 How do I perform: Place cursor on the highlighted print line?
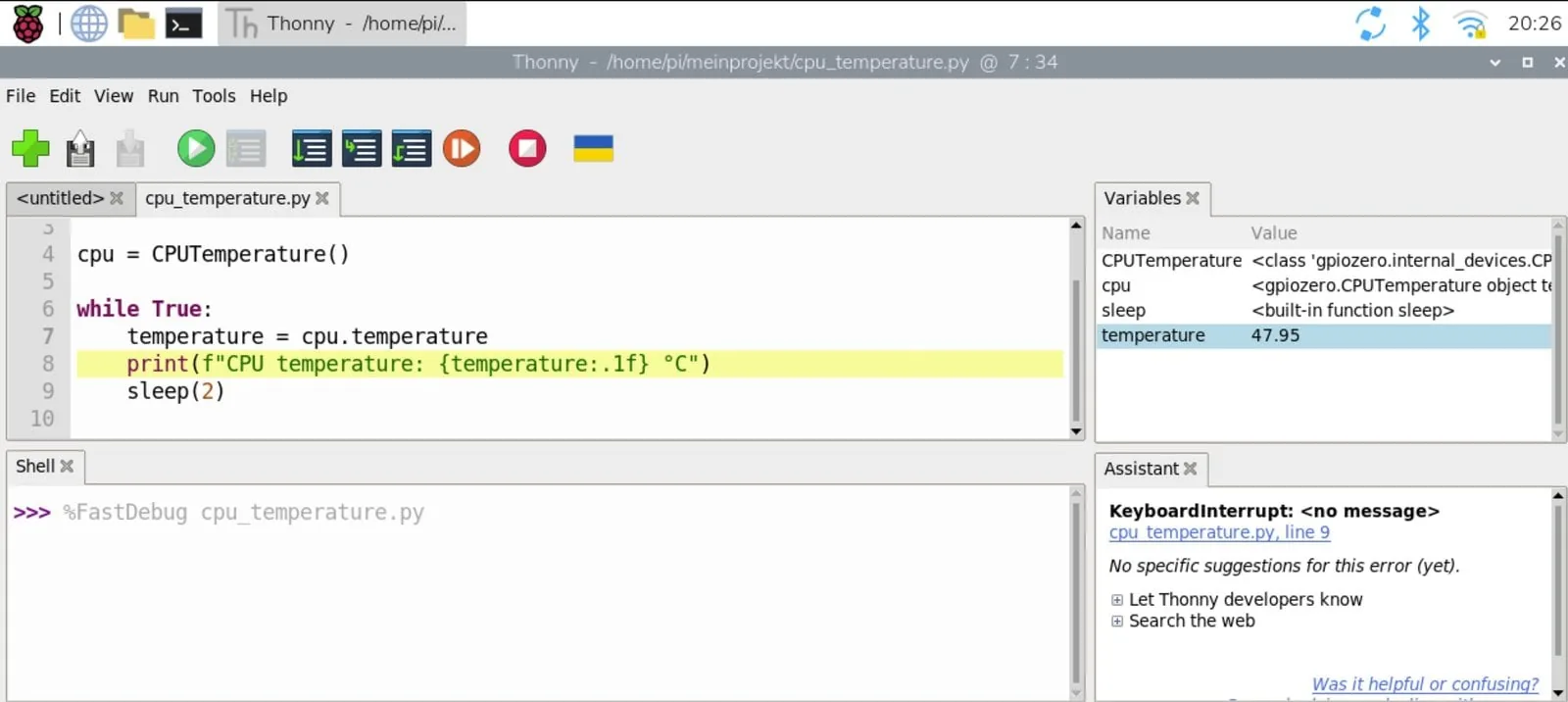click(570, 364)
